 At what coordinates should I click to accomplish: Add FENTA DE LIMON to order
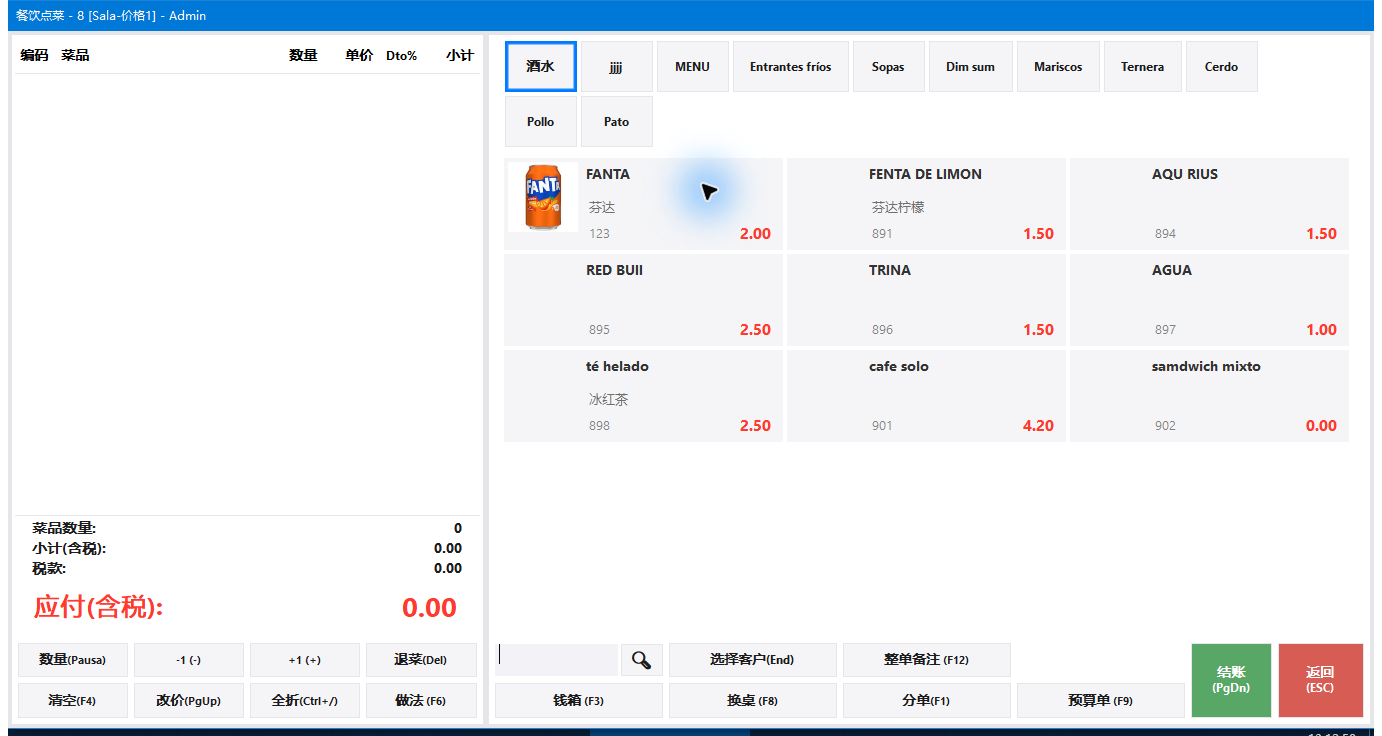coord(926,204)
